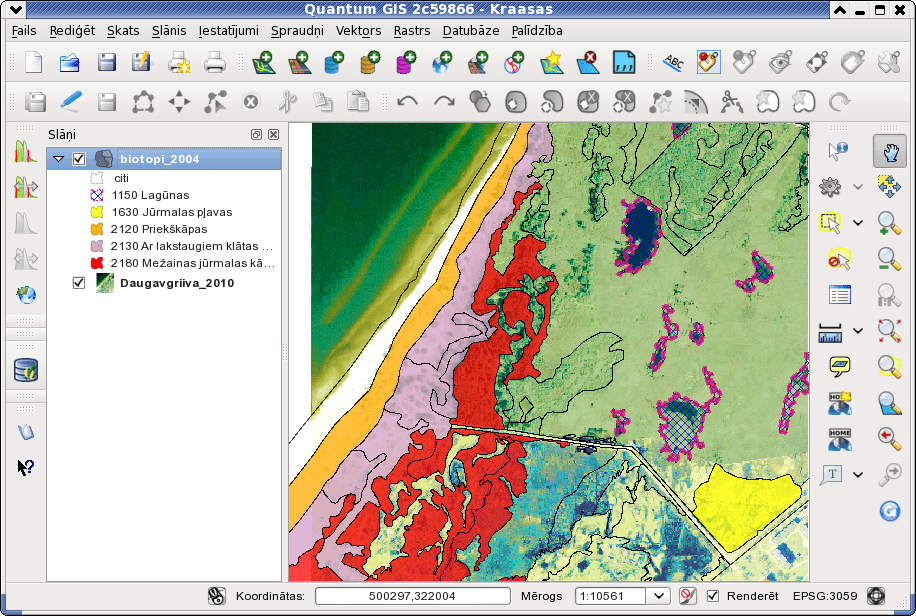Click the What's This help cursor
The image size is (916, 616).
[x=26, y=467]
